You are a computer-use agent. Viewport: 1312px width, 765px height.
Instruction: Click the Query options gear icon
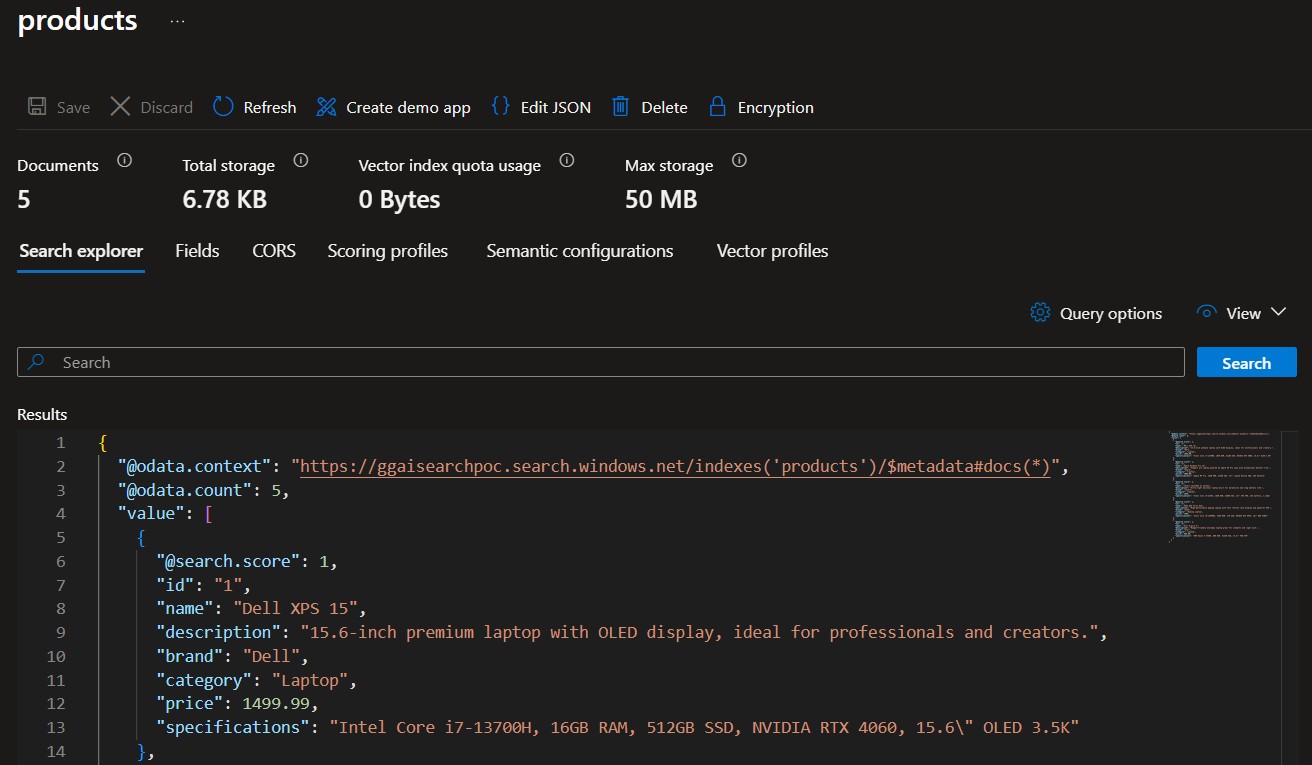point(1040,313)
